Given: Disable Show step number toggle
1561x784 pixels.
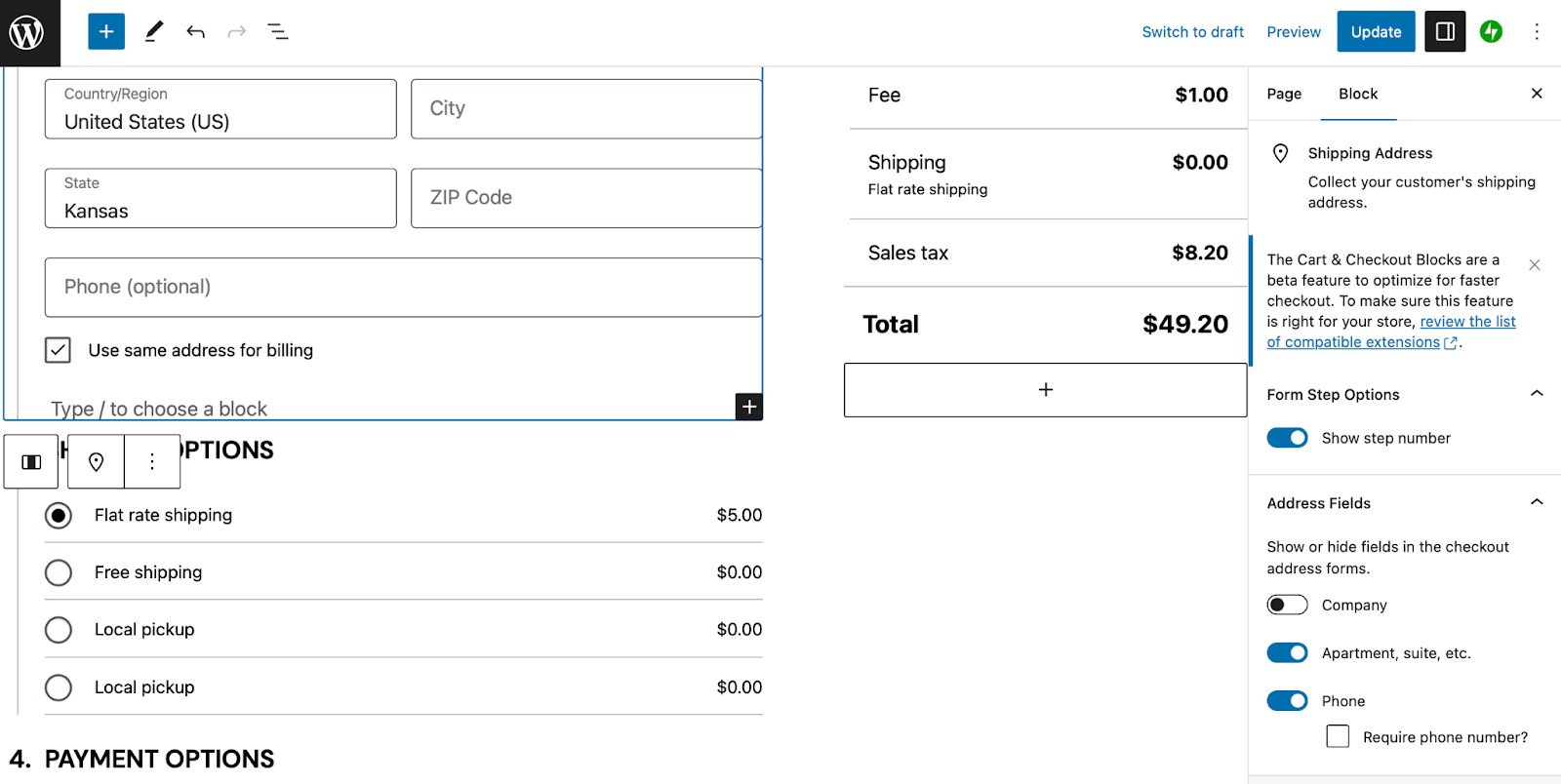Looking at the screenshot, I should (x=1287, y=438).
